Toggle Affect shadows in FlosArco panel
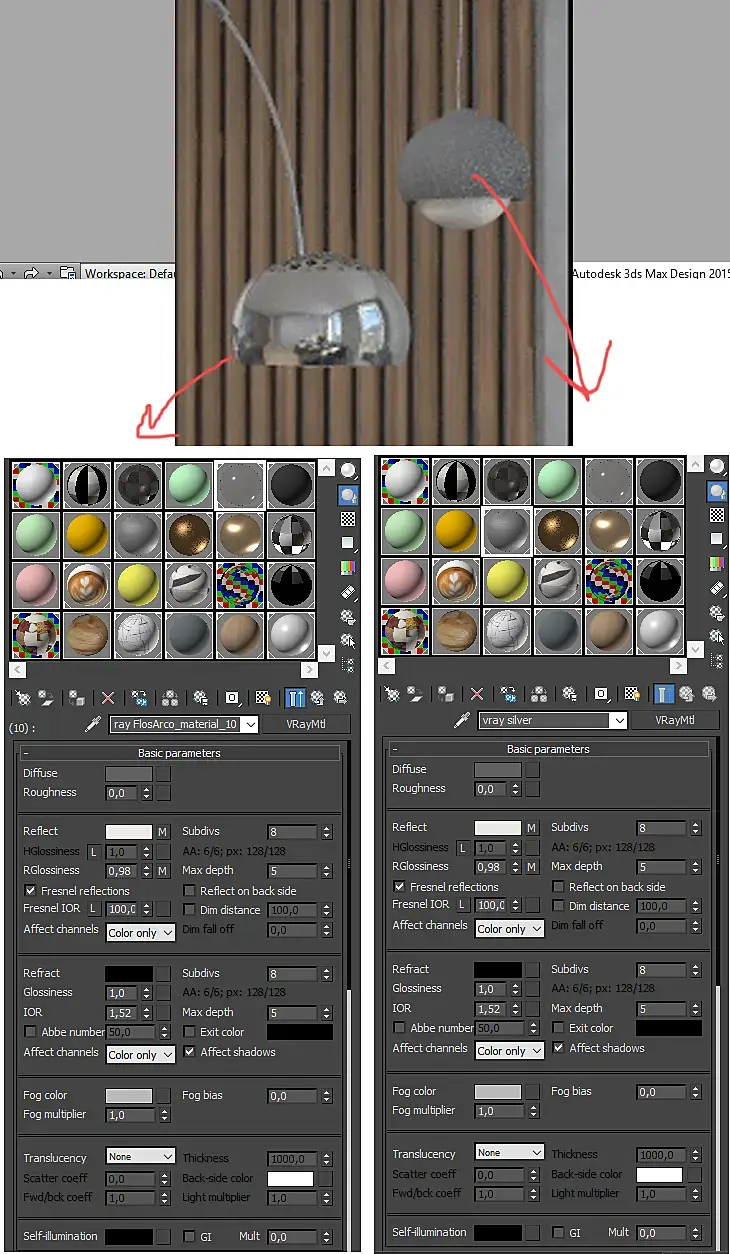This screenshot has height=1254, width=730. (x=190, y=1052)
